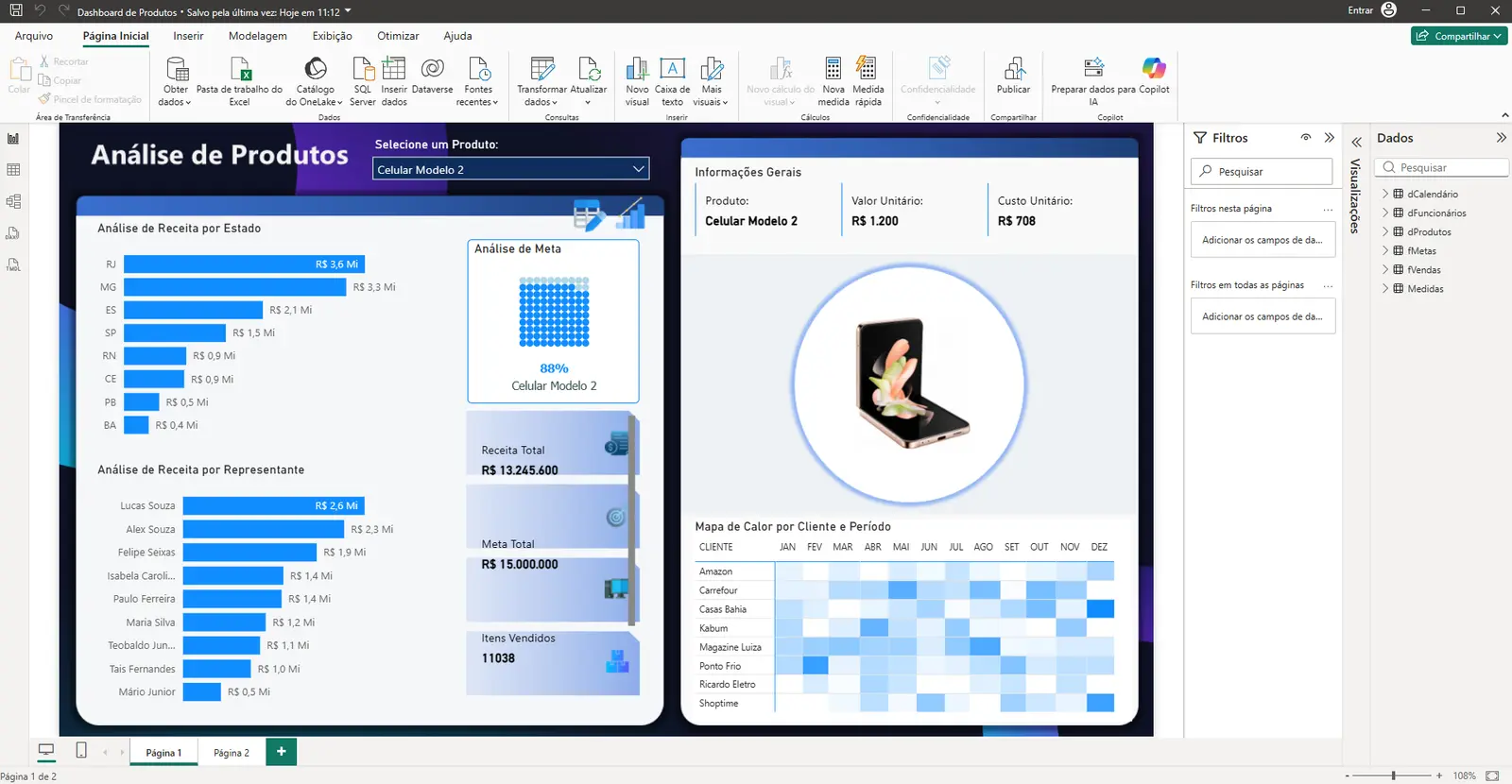This screenshot has height=784, width=1512.
Task: Open the Inserir ribbon tab
Action: coord(188,36)
